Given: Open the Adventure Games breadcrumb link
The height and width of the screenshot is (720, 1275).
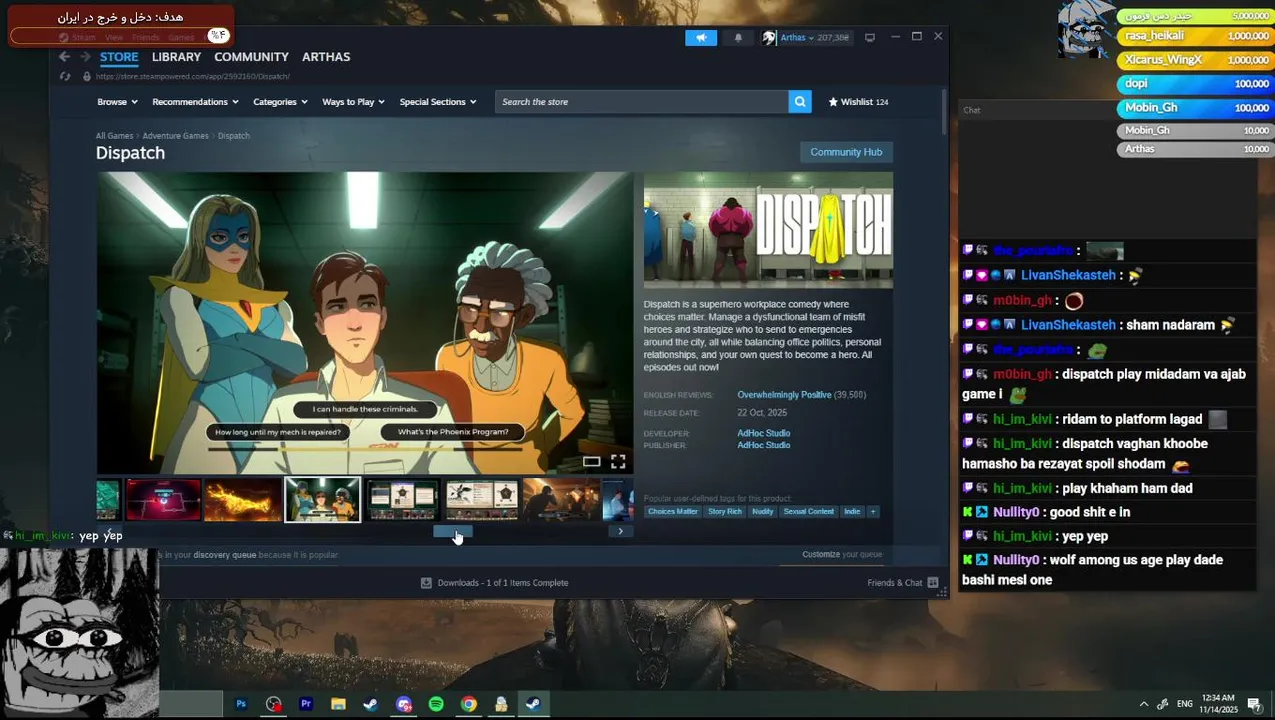Looking at the screenshot, I should tap(175, 136).
